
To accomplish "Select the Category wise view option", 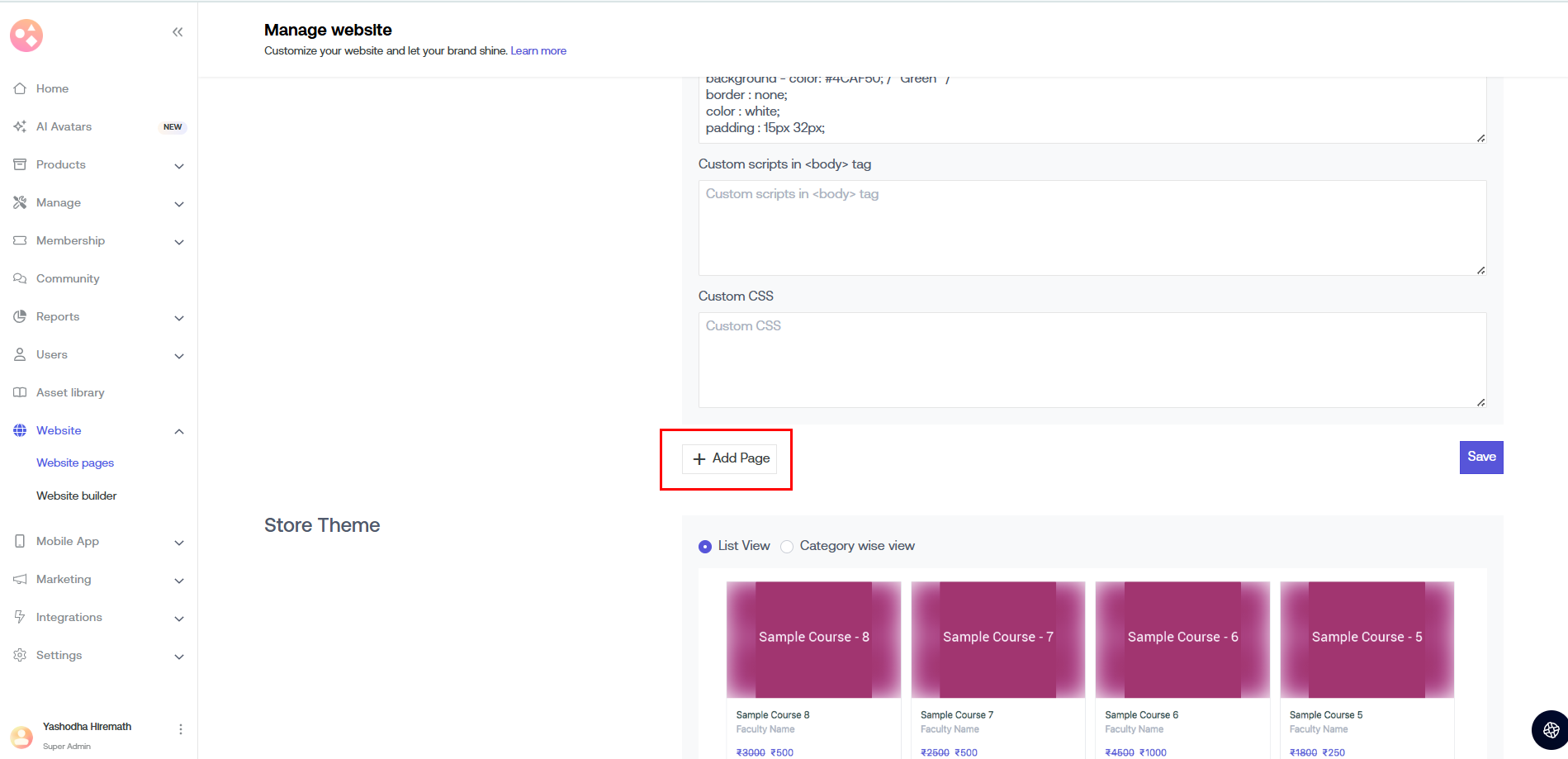I will point(787,547).
